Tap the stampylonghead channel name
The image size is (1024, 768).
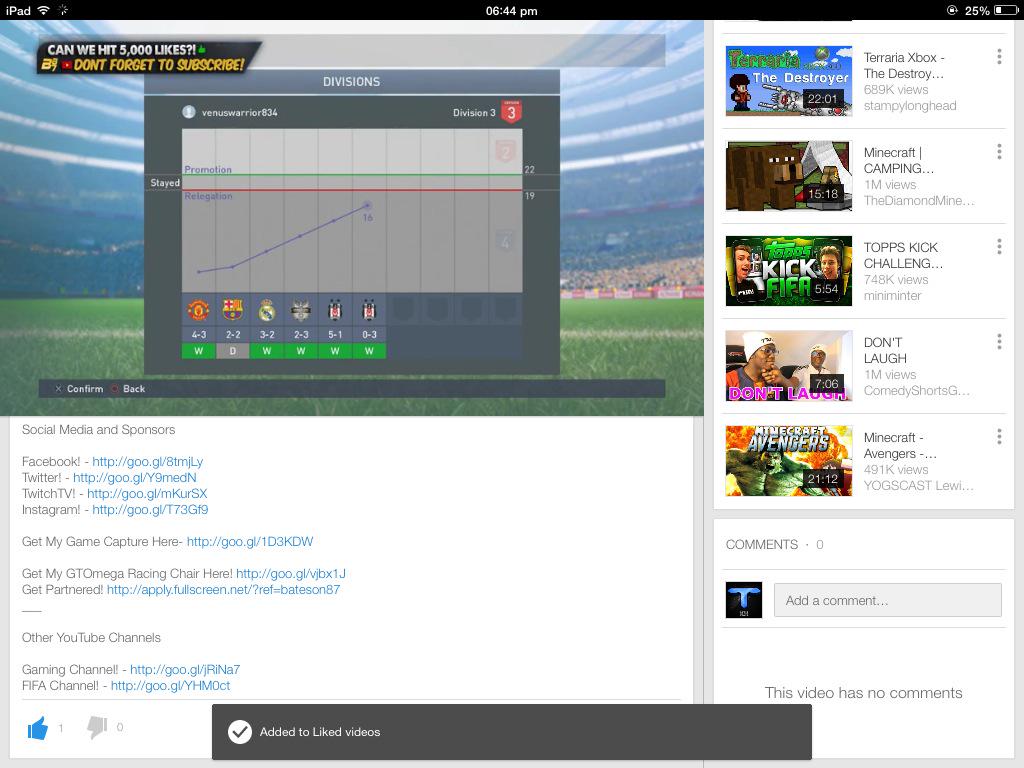(x=910, y=106)
